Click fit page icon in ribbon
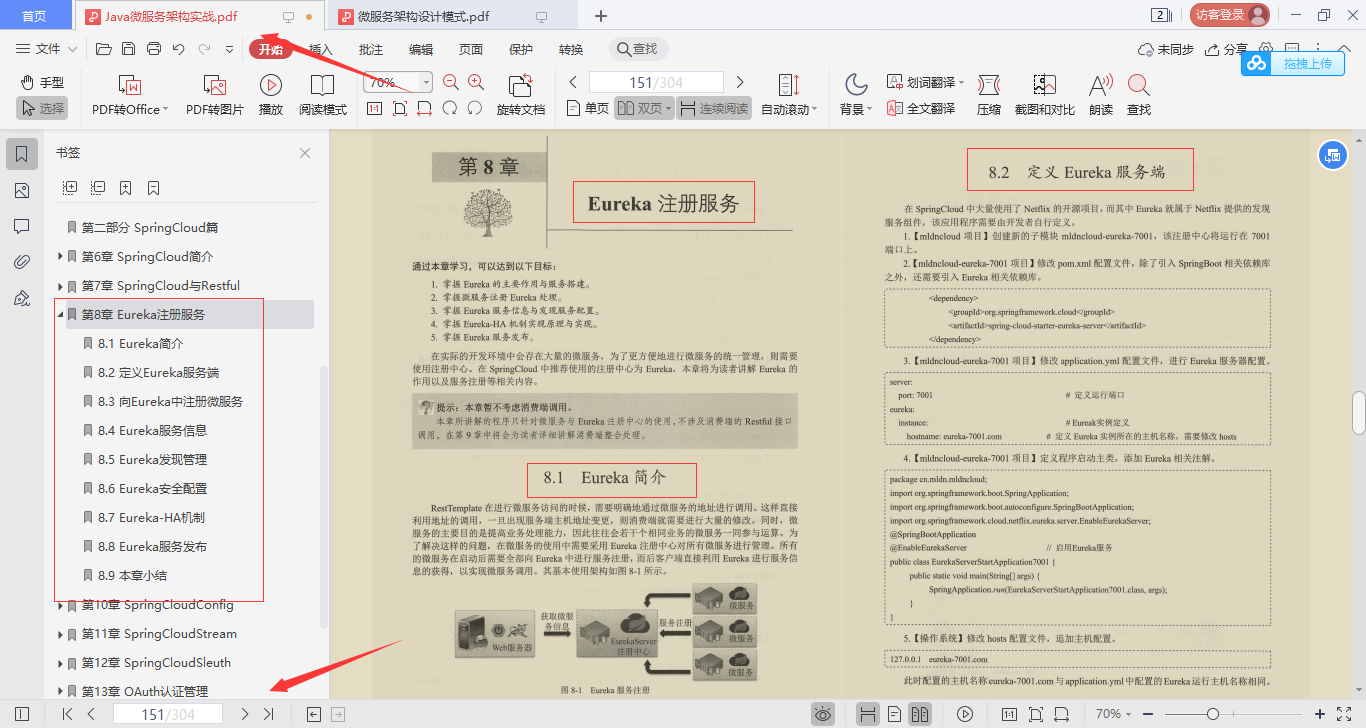Viewport: 1366px width, 728px height. (400, 108)
